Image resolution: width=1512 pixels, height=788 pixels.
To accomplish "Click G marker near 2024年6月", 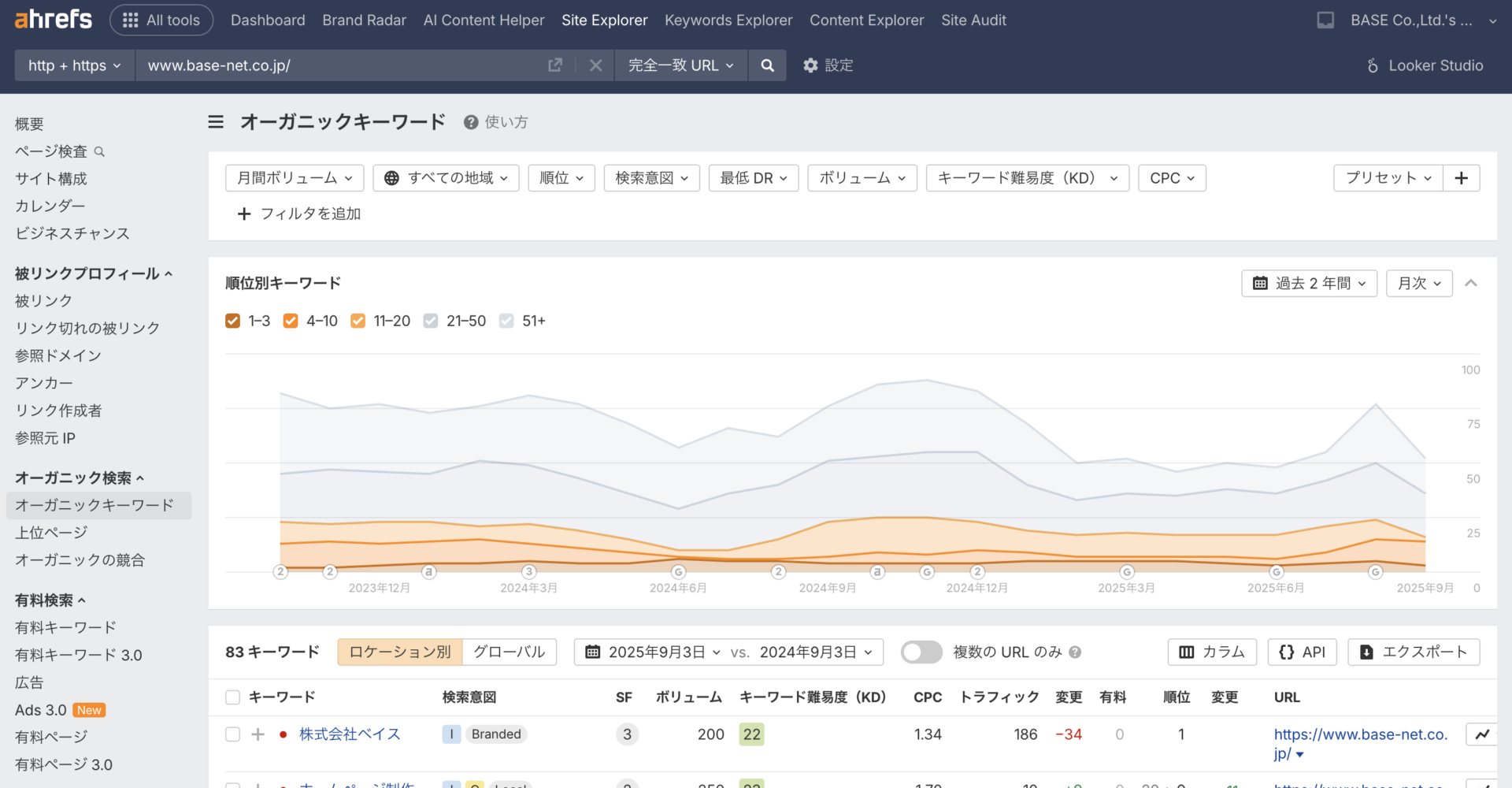I will click(x=678, y=572).
